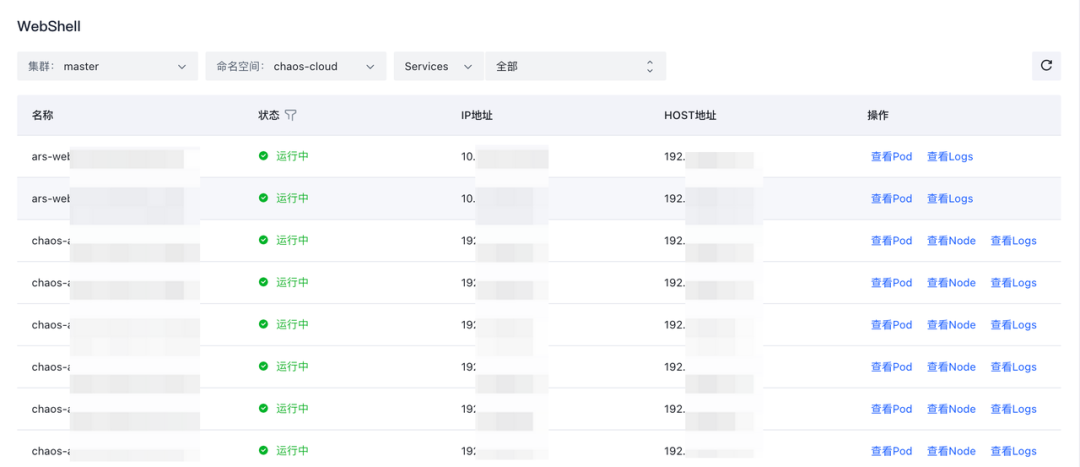Open 查看Logs in the first chaos row
Image resolution: width=1080 pixels, height=467 pixels.
1013,241
